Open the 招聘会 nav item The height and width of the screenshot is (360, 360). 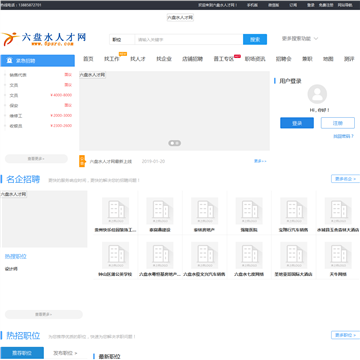(x=284, y=59)
